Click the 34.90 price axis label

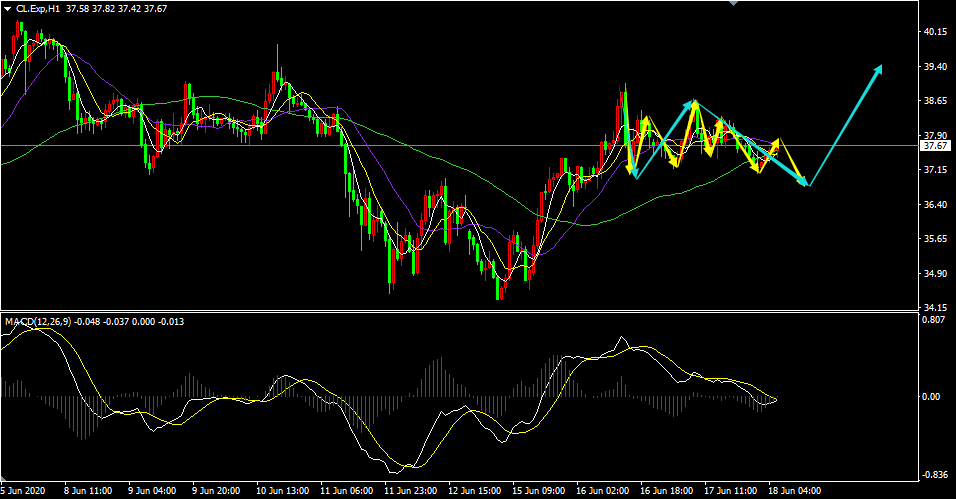(x=936, y=273)
